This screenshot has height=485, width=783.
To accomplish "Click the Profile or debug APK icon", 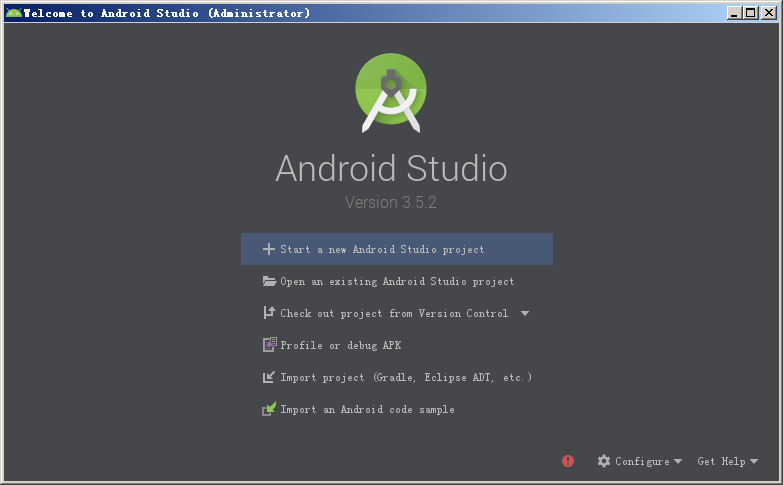I will coord(270,345).
